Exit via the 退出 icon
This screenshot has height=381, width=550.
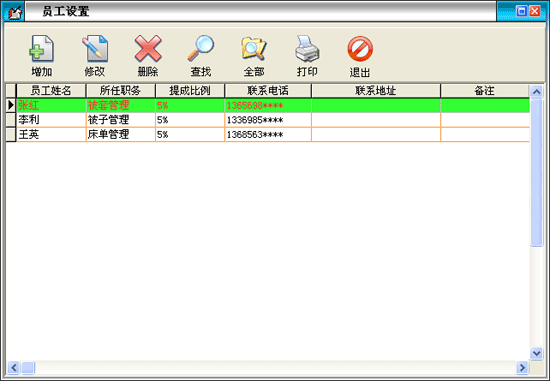pos(360,55)
